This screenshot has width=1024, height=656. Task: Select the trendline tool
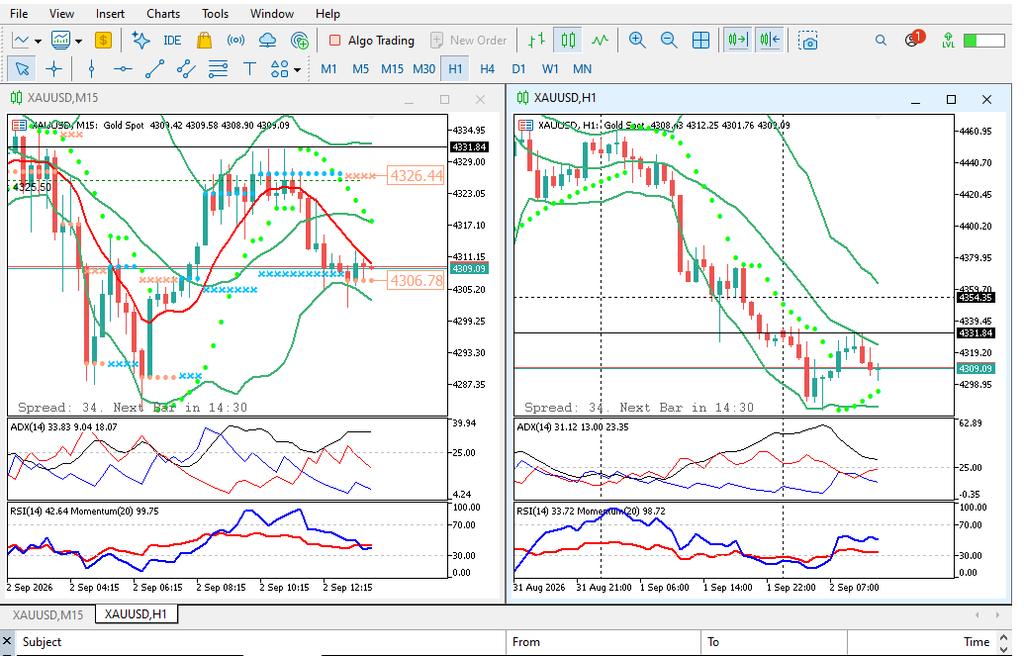(155, 69)
